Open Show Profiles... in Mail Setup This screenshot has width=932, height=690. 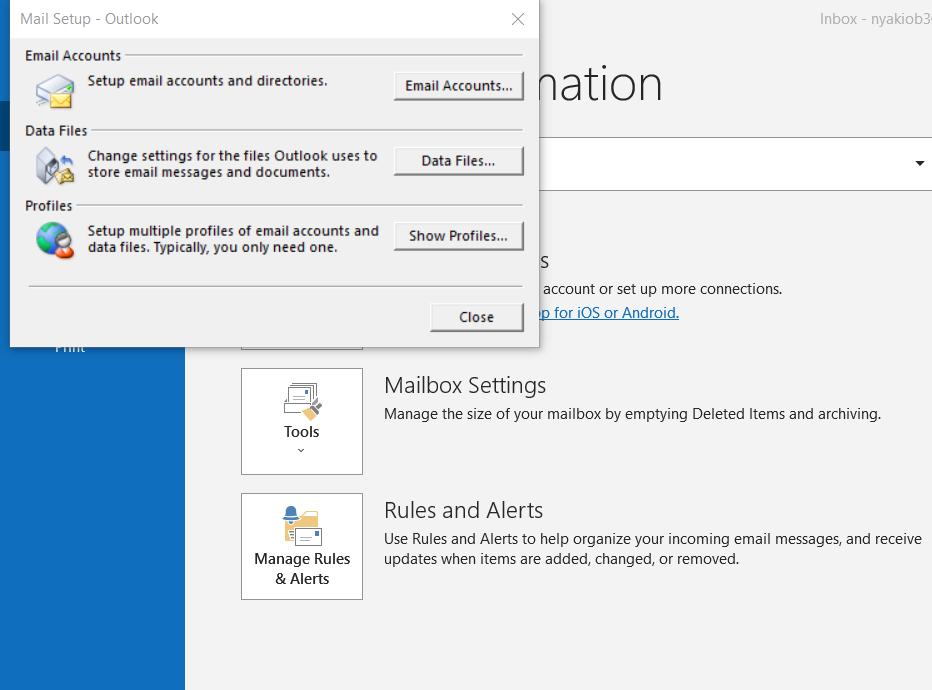[458, 236]
